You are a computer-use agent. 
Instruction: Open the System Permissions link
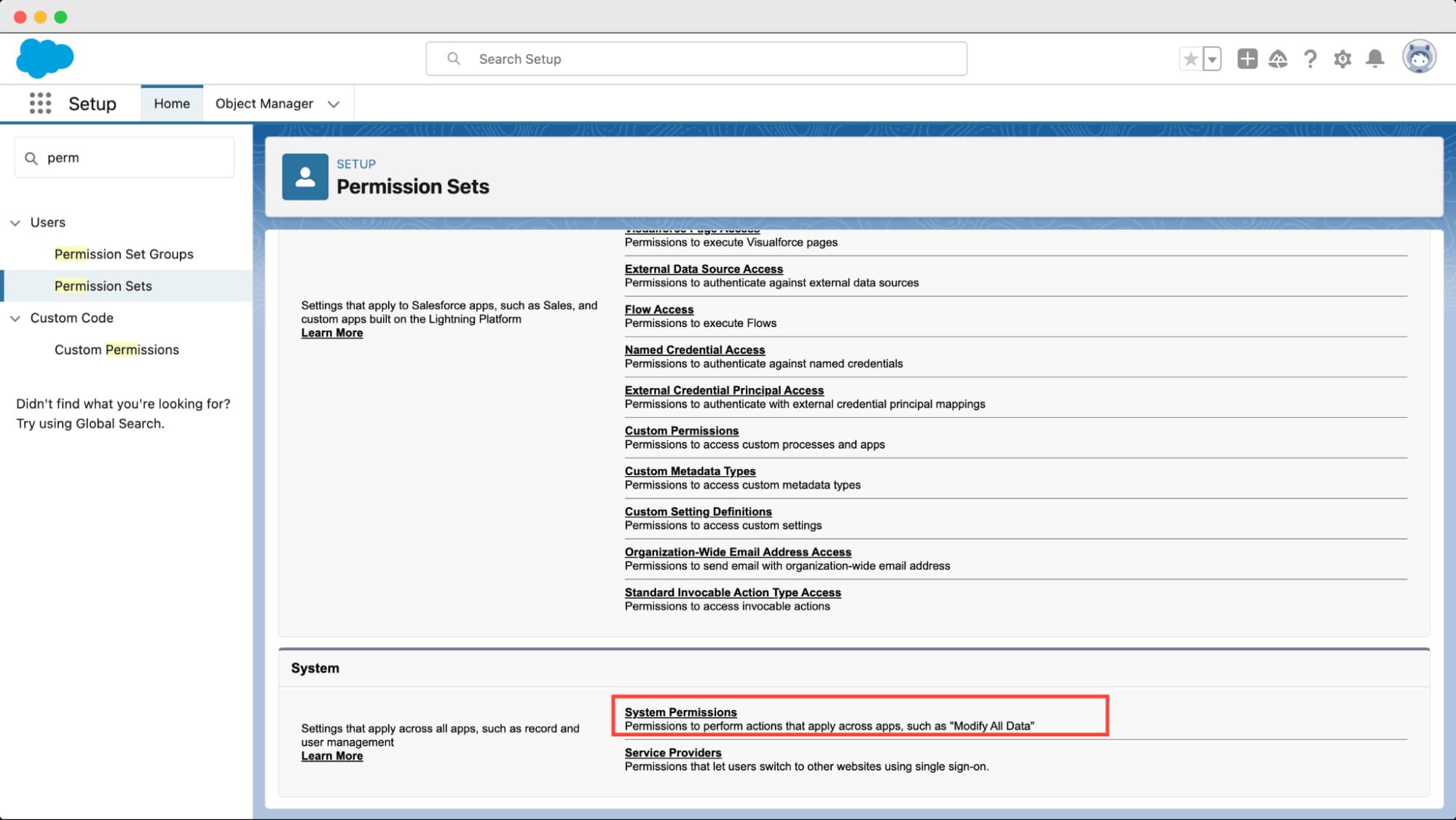680,712
